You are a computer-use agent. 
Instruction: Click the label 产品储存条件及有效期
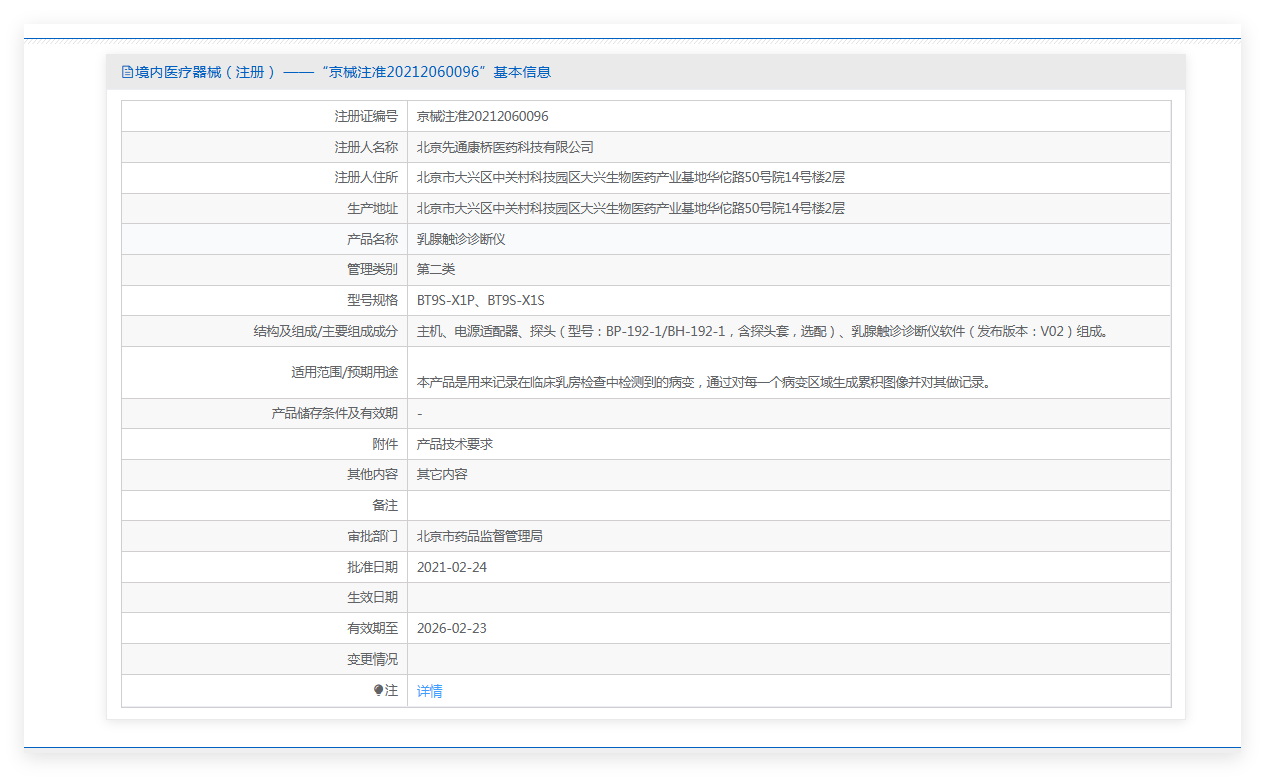[335, 413]
